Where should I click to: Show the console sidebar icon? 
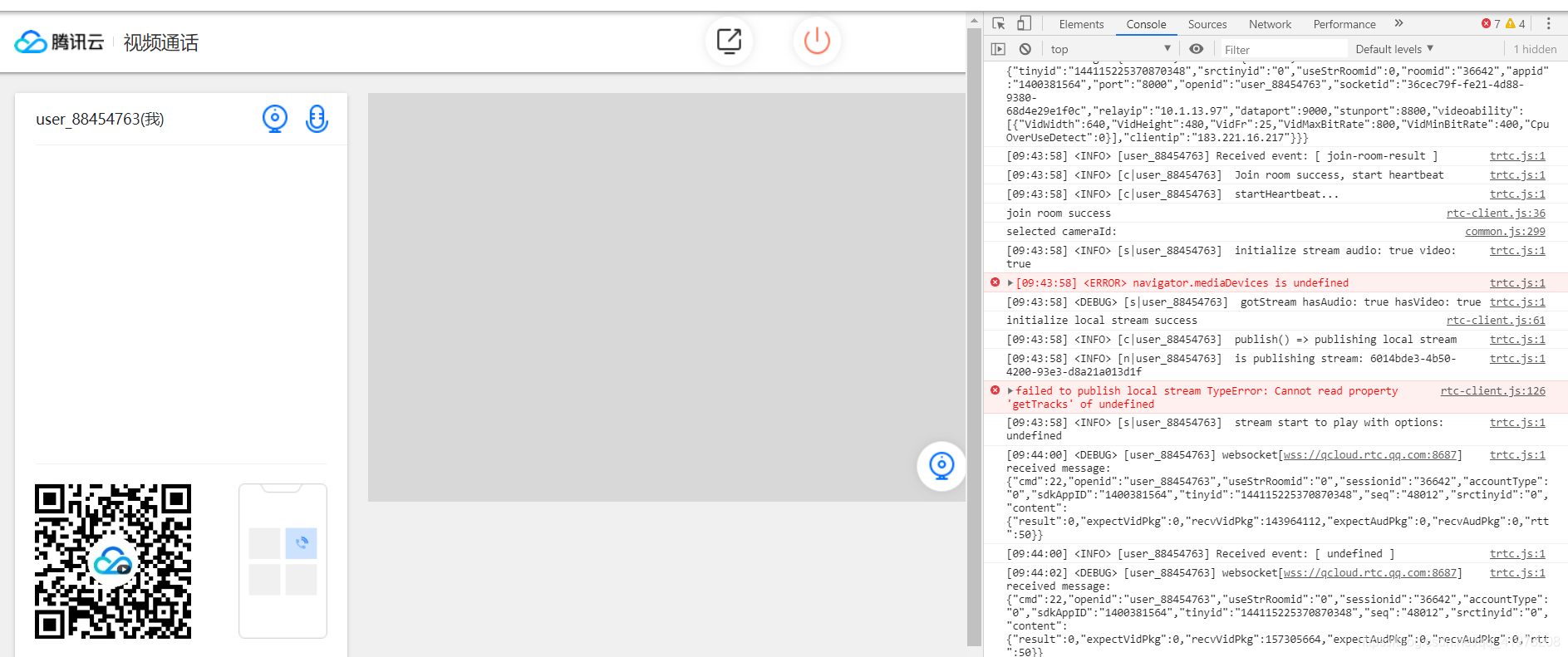998,49
